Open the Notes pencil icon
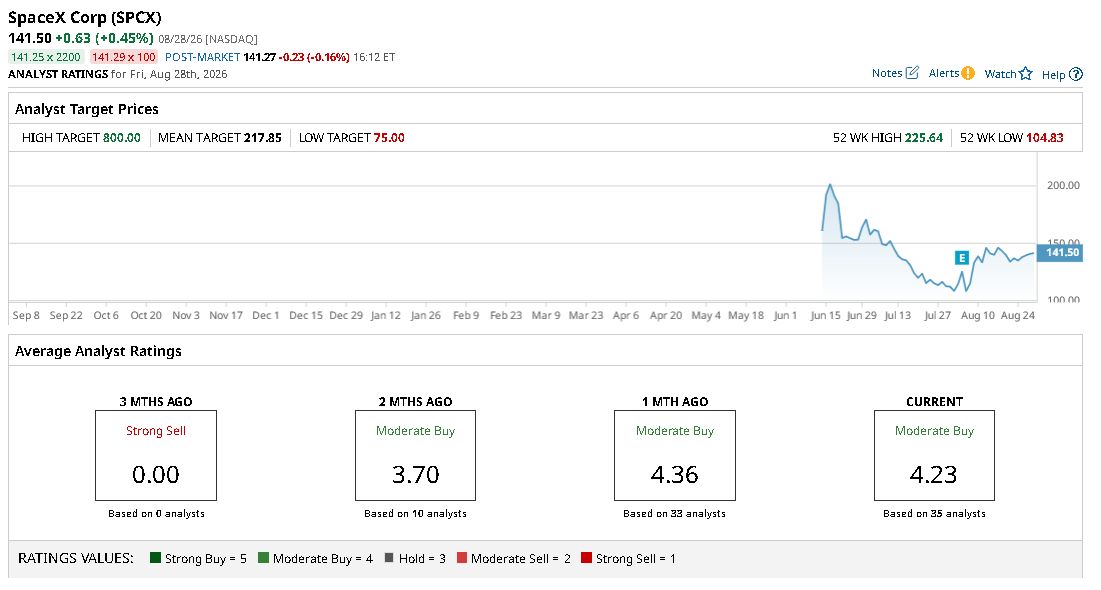 coord(912,72)
